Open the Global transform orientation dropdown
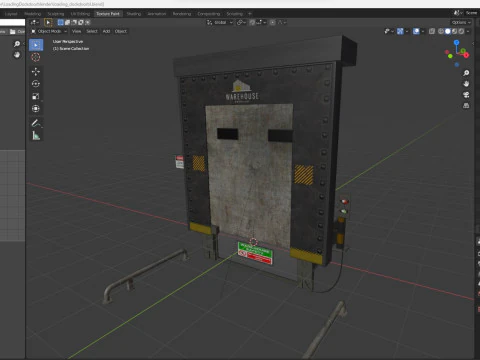The image size is (480, 360). click(x=220, y=22)
